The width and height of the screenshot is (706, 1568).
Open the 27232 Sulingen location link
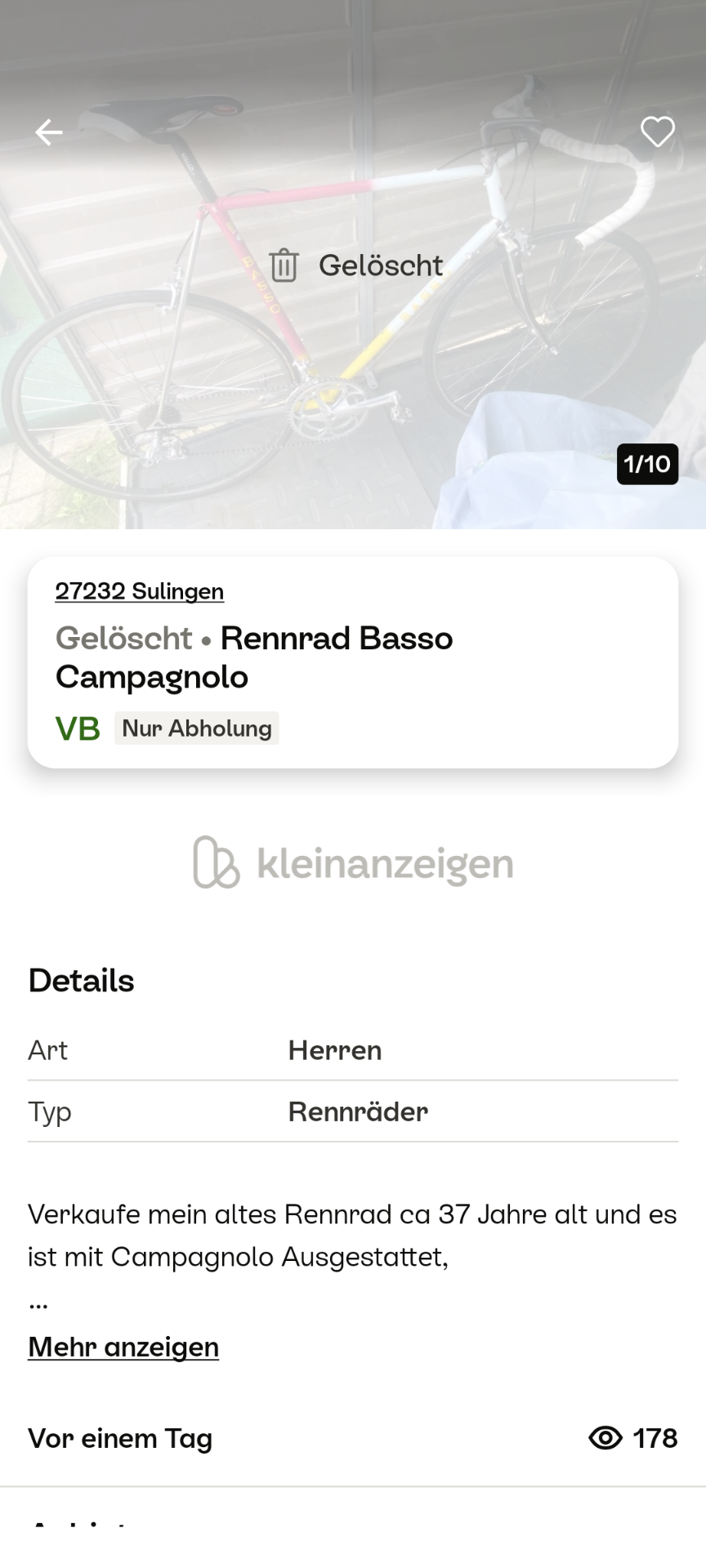[140, 591]
